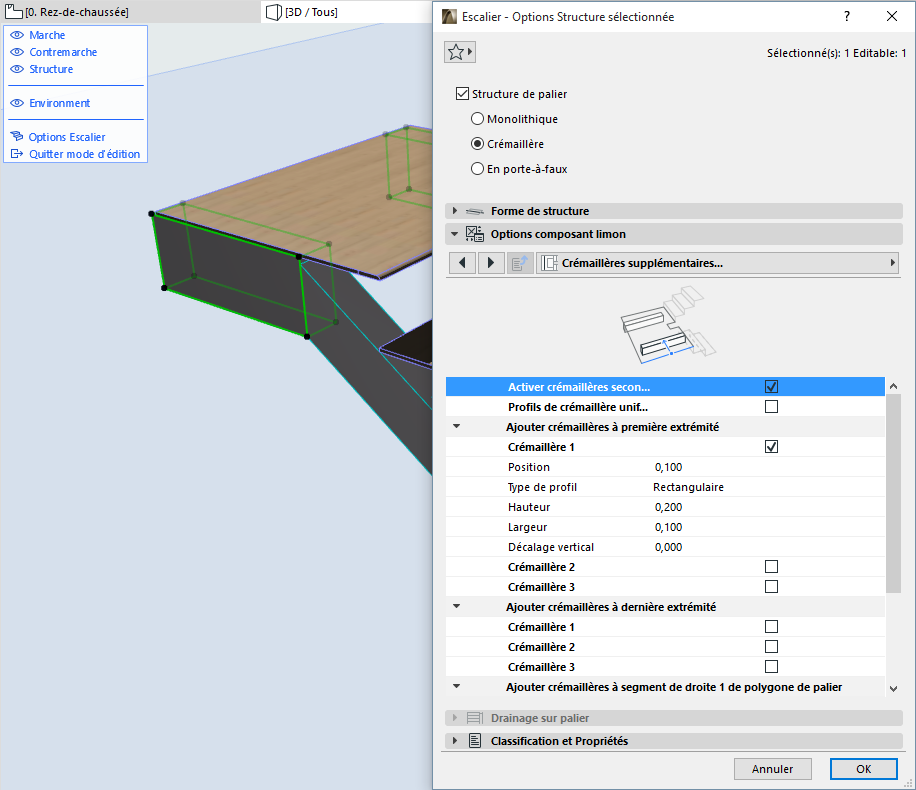The image size is (916, 790).
Task: Click Quitter mode d'édition link
Action: coord(85,154)
